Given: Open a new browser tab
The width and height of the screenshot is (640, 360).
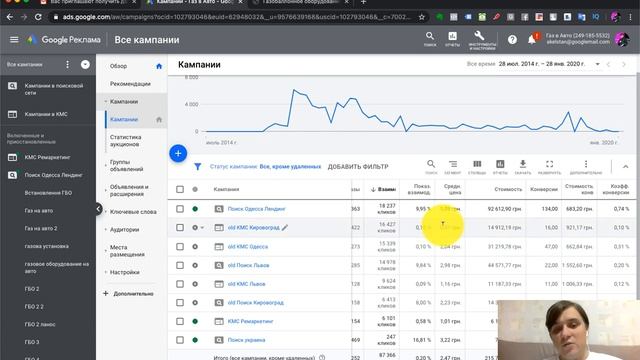Looking at the screenshot, I should 363,2.
